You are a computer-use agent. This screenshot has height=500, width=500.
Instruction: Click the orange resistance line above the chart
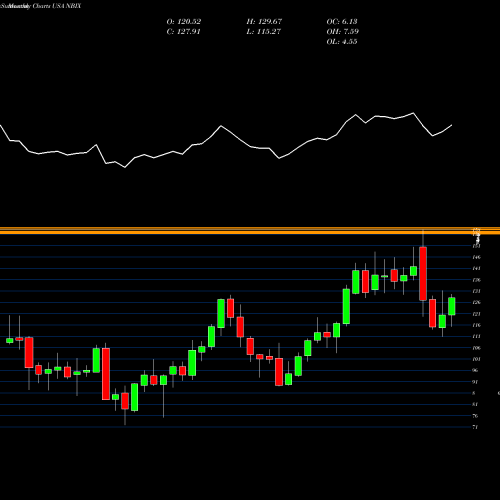click(250, 231)
